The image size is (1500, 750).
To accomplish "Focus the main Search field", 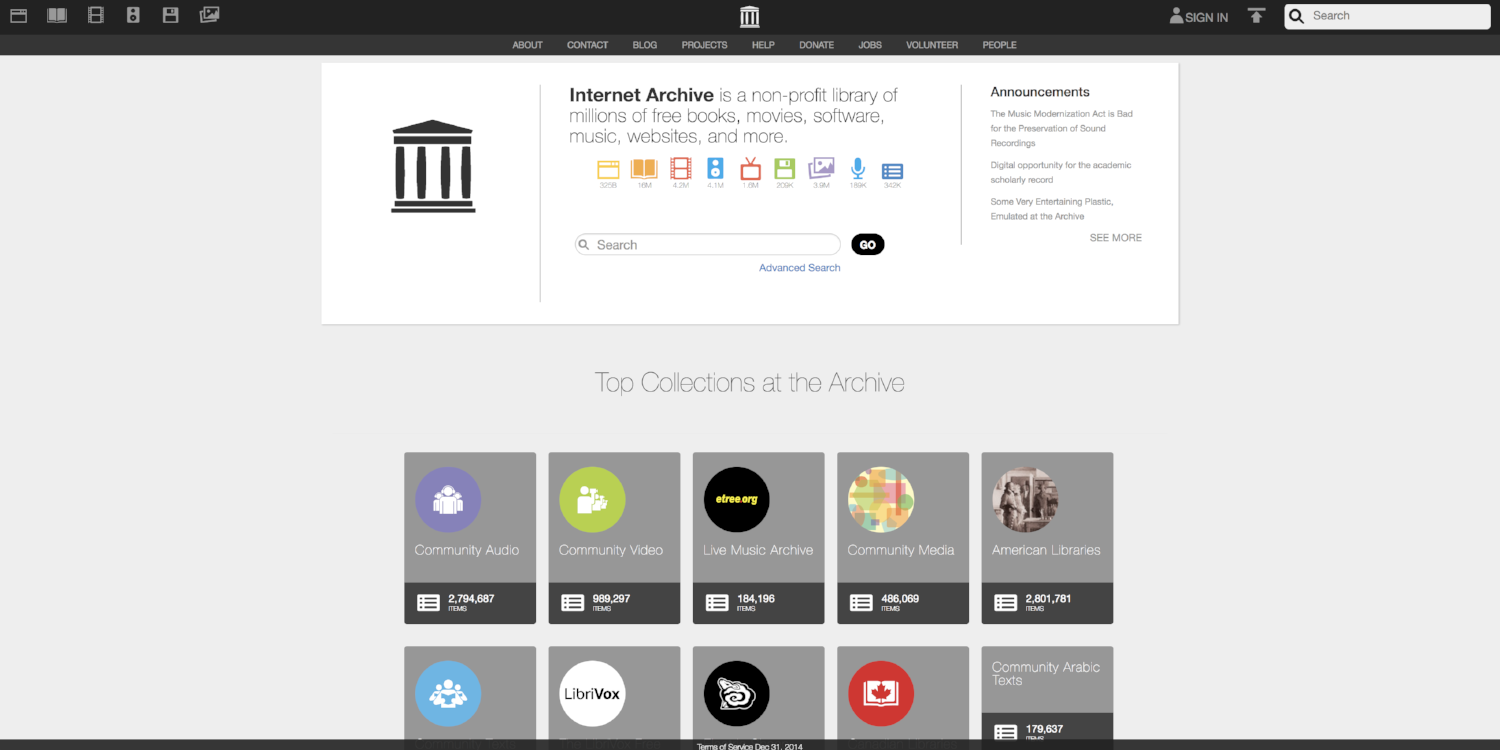I will tap(708, 245).
